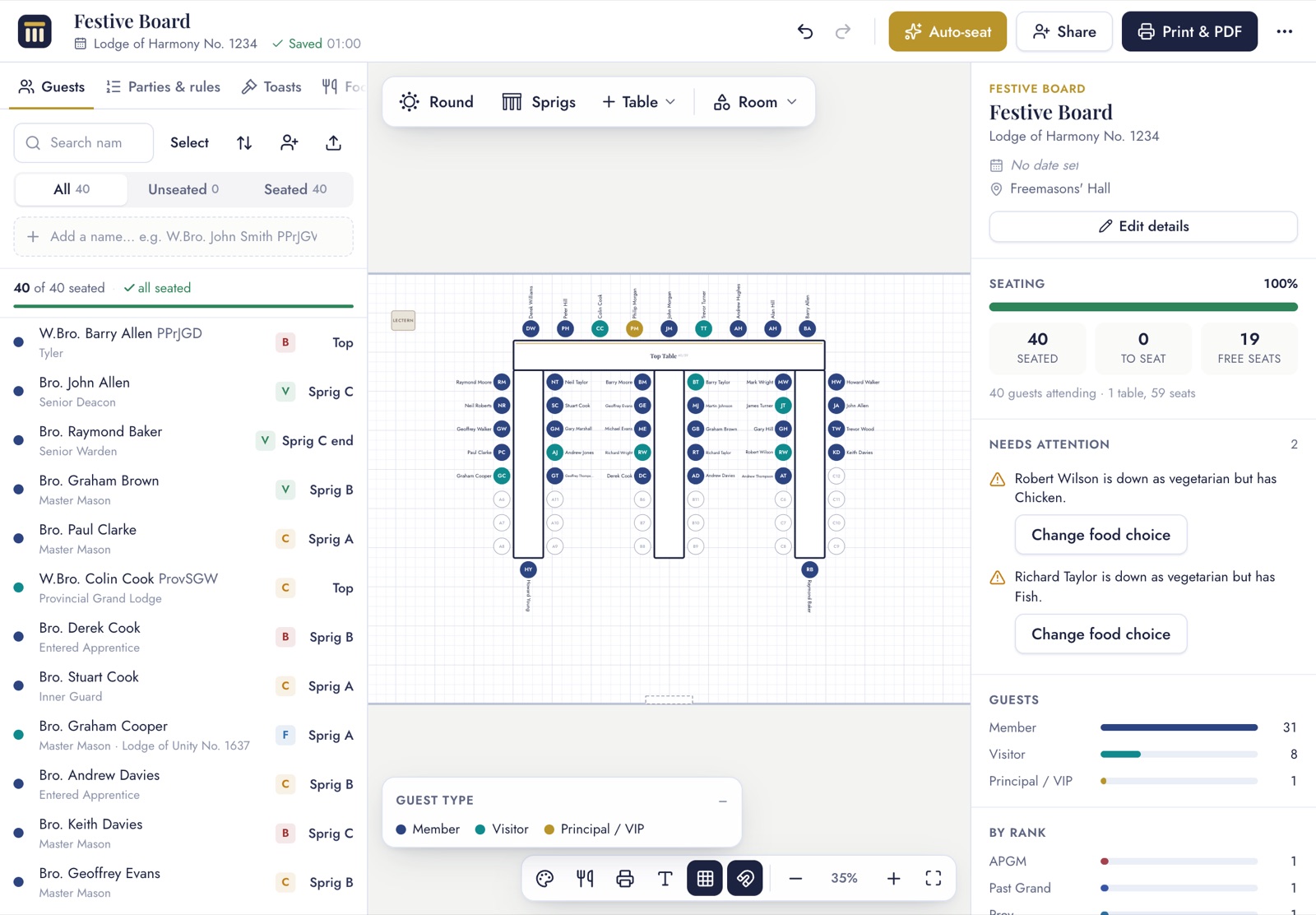Switch to the Toasts tab

271,87
